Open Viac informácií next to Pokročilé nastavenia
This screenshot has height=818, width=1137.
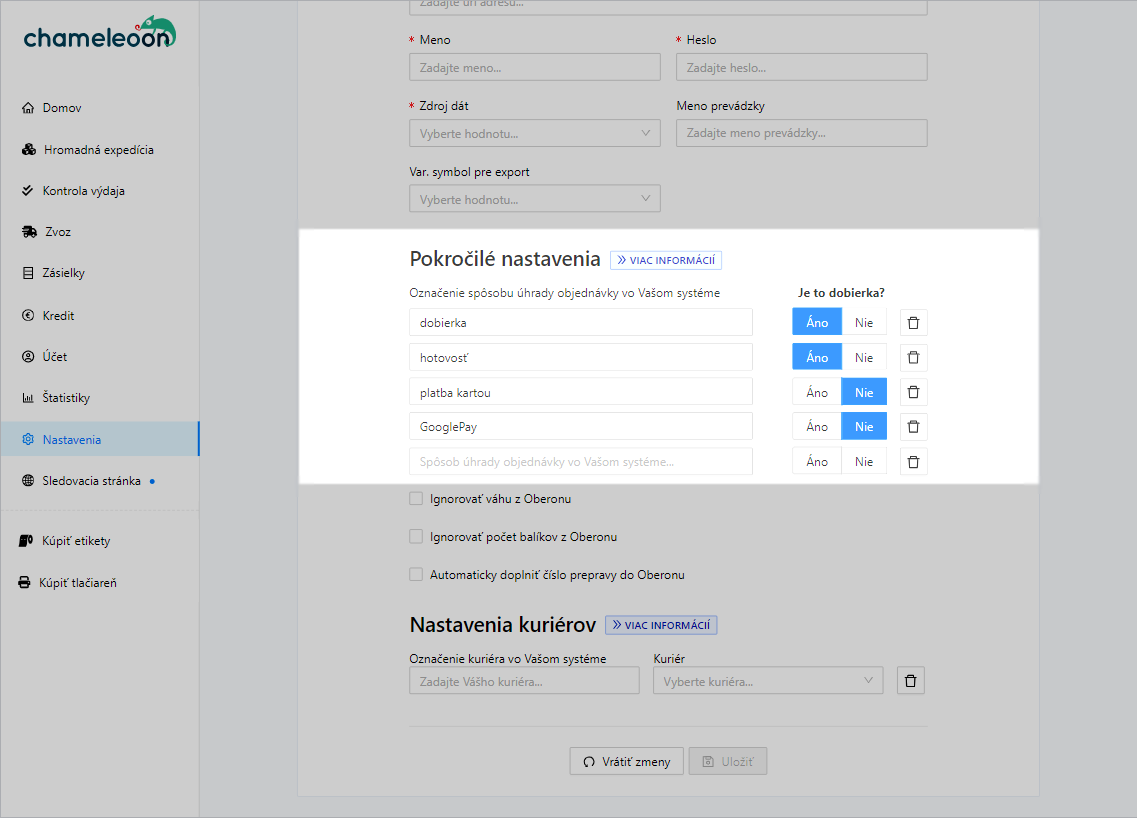(x=665, y=260)
